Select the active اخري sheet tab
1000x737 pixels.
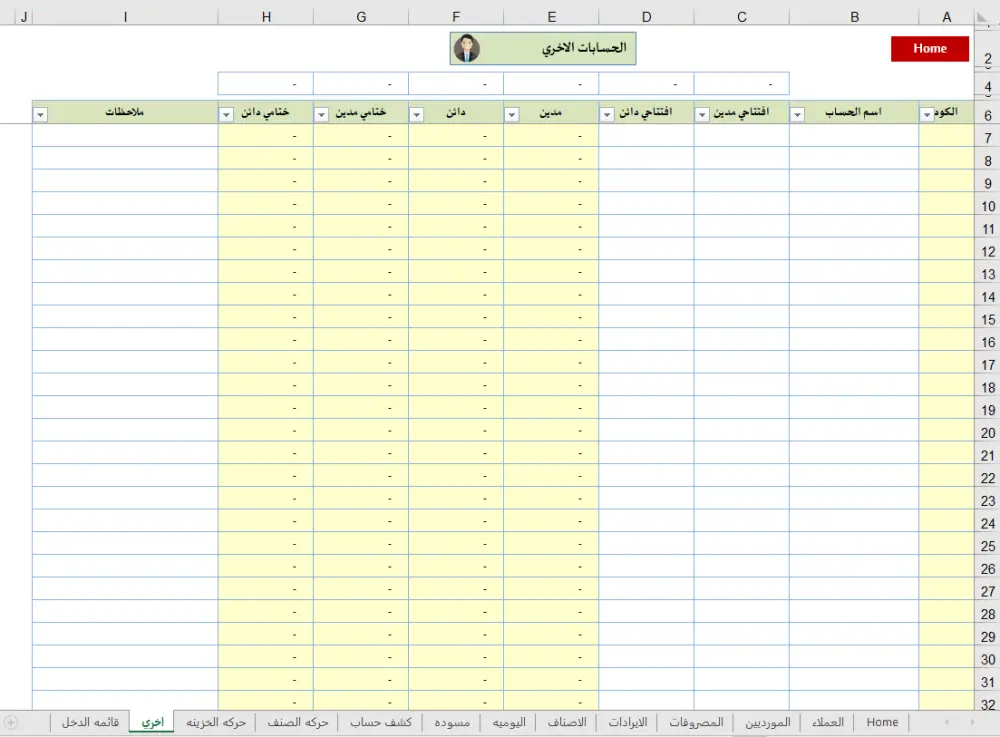tap(152, 722)
